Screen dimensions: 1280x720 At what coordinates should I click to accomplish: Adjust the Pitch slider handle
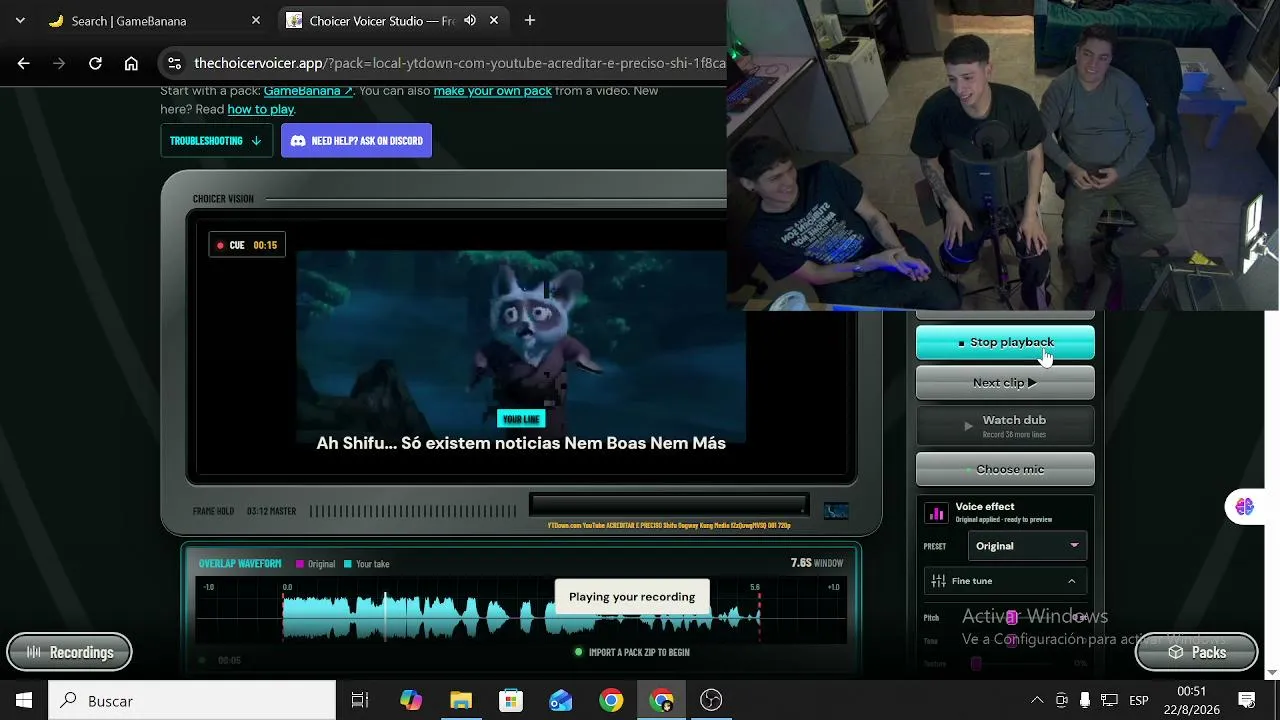pos(1012,617)
